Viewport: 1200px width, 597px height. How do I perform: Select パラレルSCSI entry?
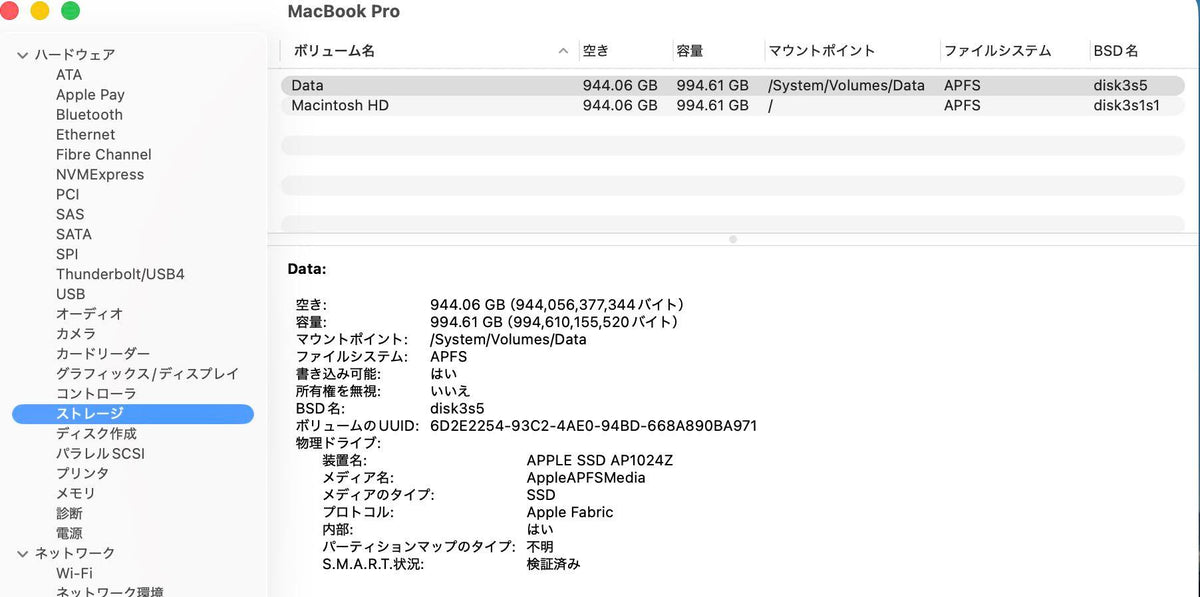[100, 454]
